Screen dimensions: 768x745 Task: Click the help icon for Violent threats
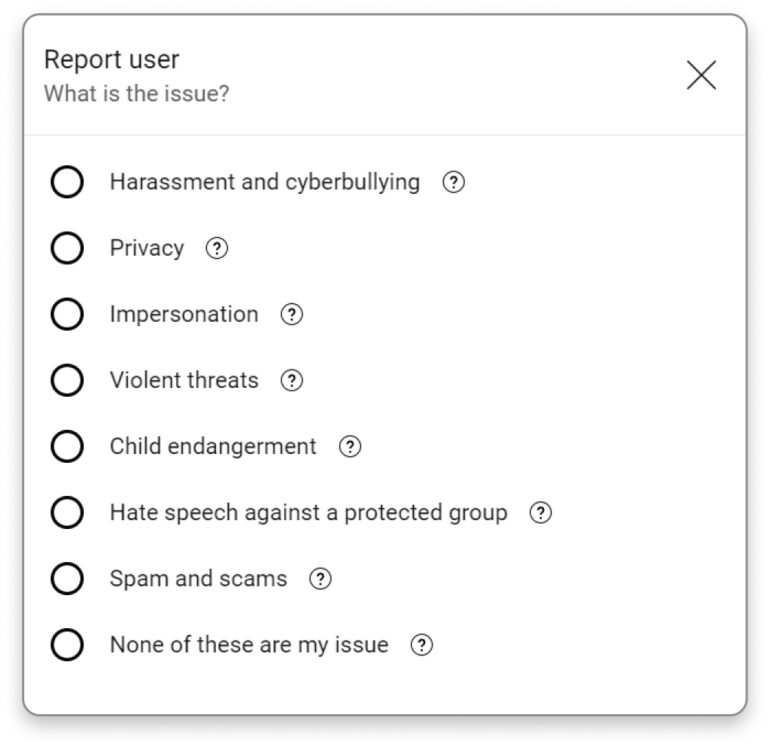pyautogui.click(x=291, y=380)
